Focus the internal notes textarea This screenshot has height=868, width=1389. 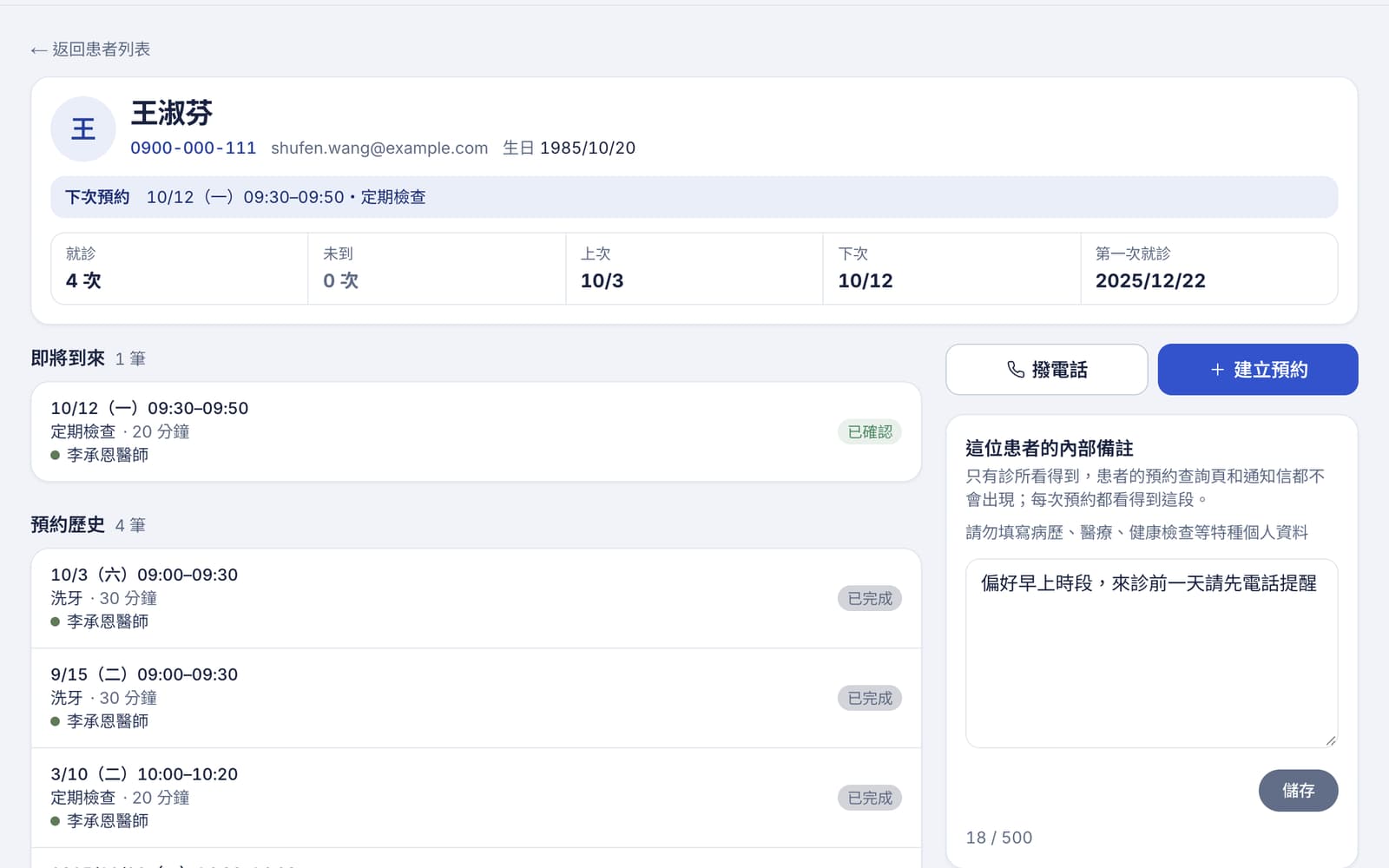[x=1151, y=654]
